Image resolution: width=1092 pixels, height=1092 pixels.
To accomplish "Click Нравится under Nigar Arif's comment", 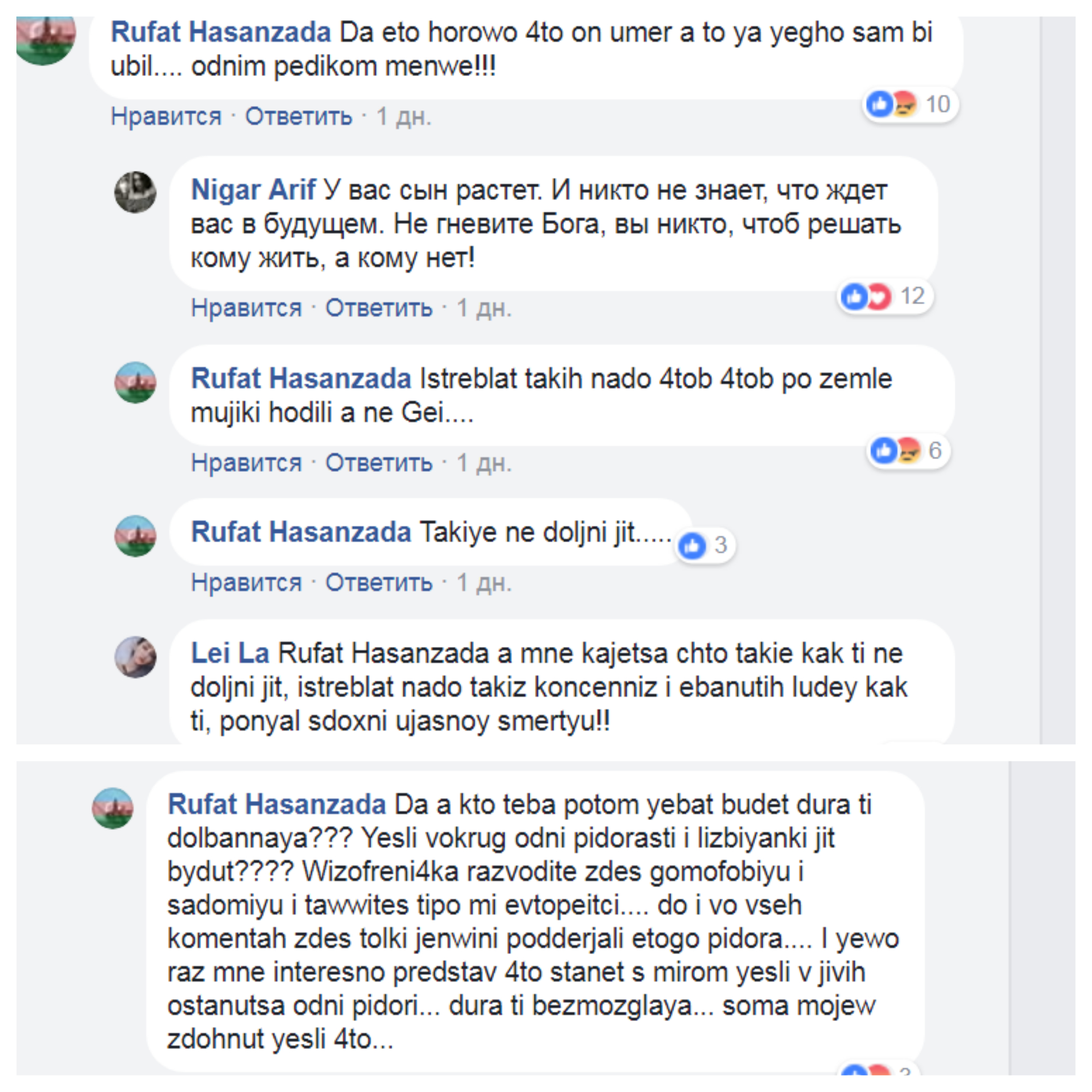I will pyautogui.click(x=246, y=308).
